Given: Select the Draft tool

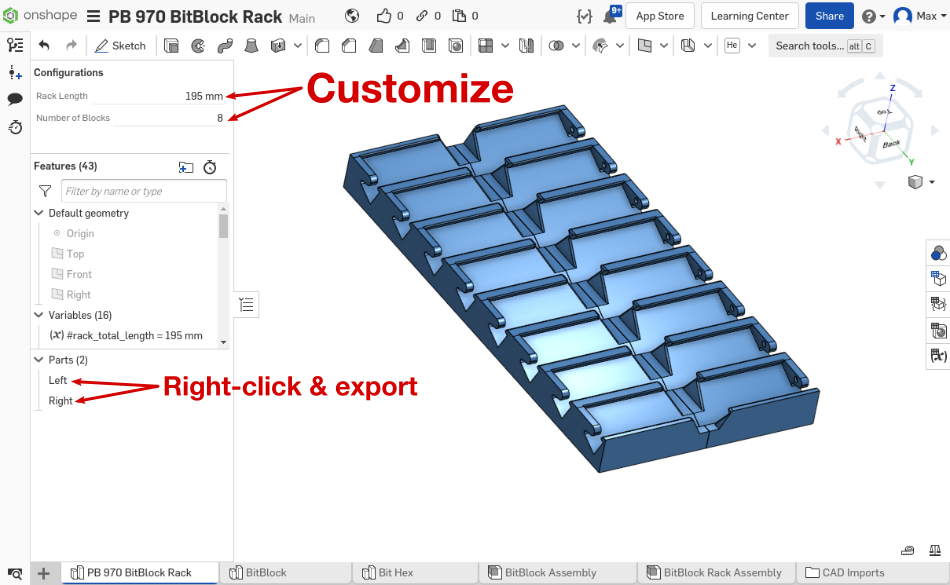Looking at the screenshot, I should 376,45.
